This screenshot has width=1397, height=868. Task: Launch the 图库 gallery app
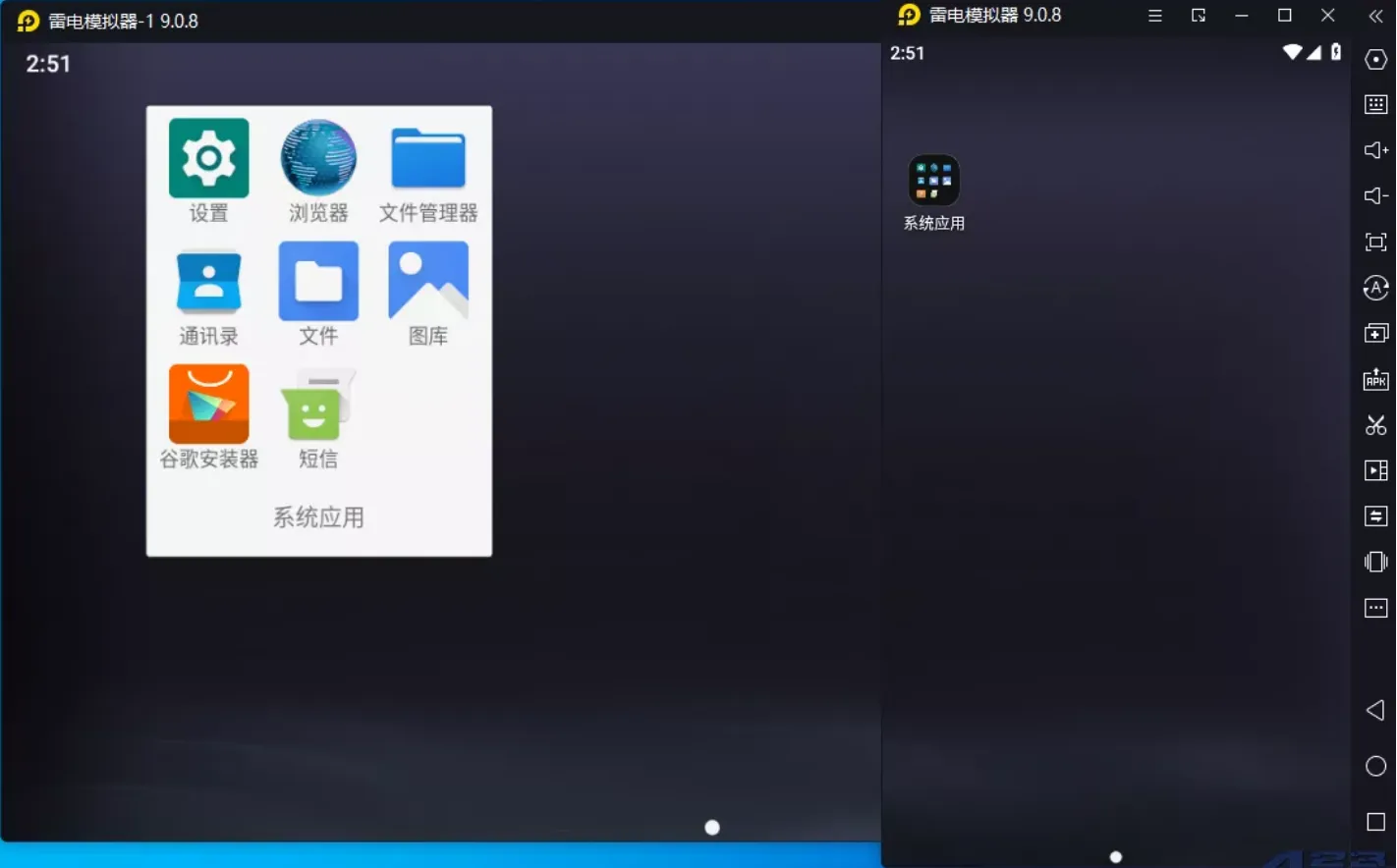click(428, 283)
